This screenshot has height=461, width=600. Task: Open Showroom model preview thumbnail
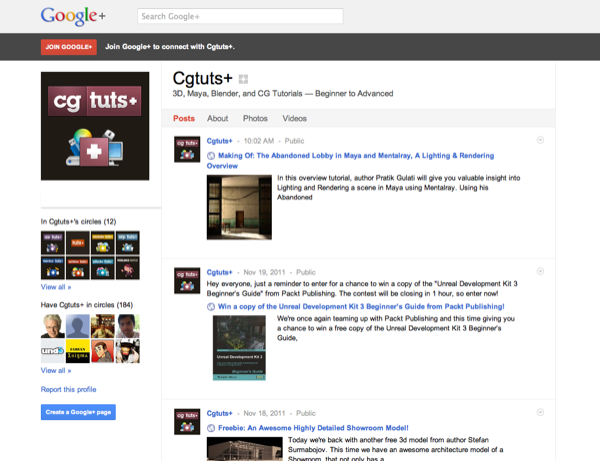245,449
